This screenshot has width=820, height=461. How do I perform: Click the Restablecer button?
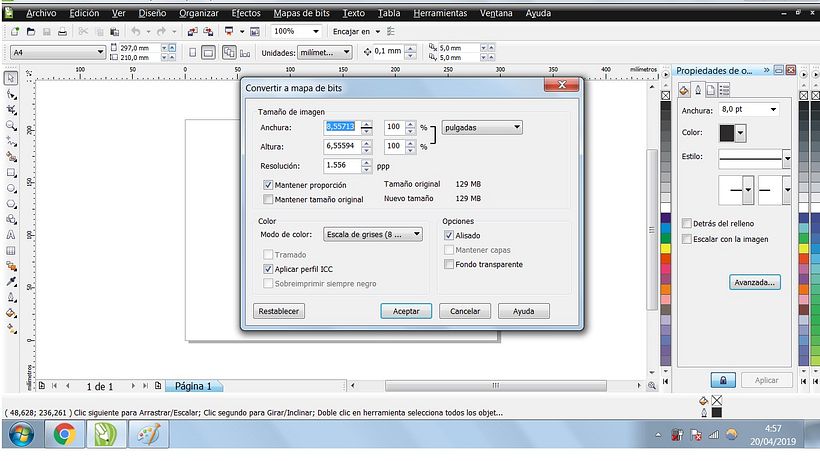[279, 311]
